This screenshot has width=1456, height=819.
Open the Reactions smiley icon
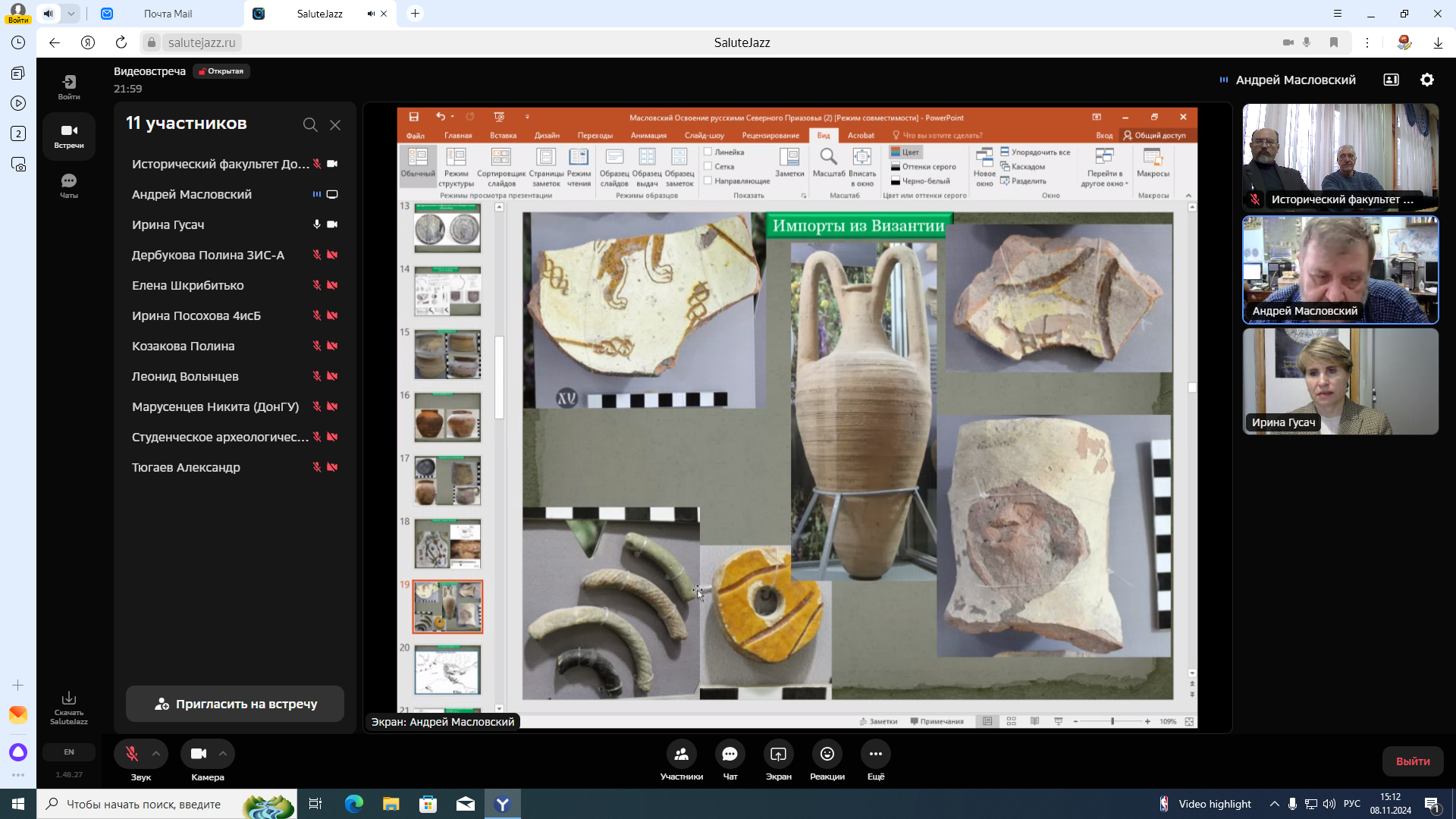[827, 754]
